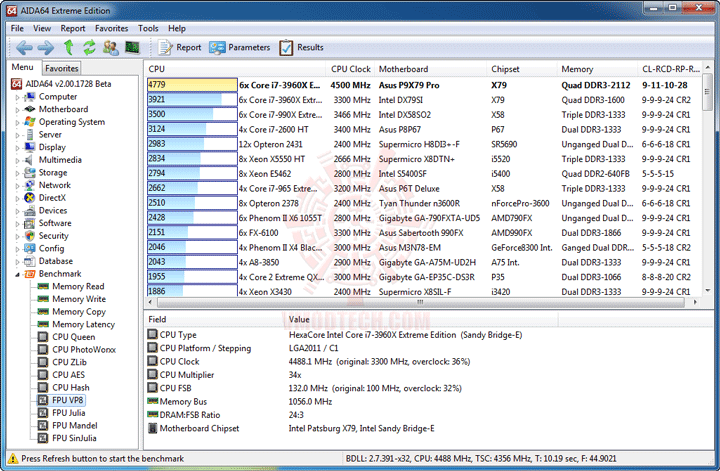
Task: Sort results by CPU Clock column header
Action: click(x=350, y=69)
